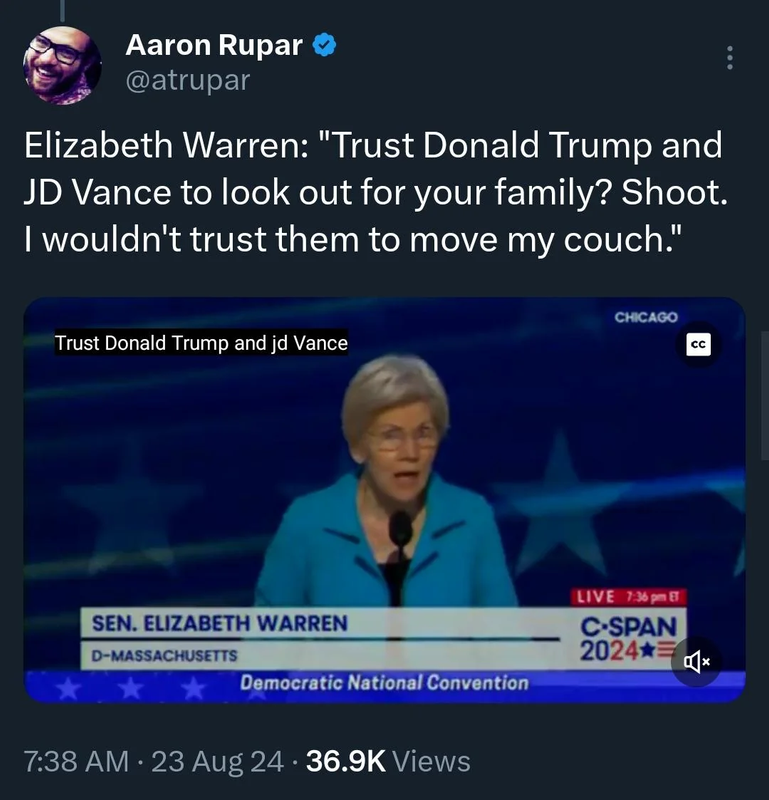Click the C-SPAN 2024 logo in video
The image size is (769, 800).
pyautogui.click(x=628, y=638)
